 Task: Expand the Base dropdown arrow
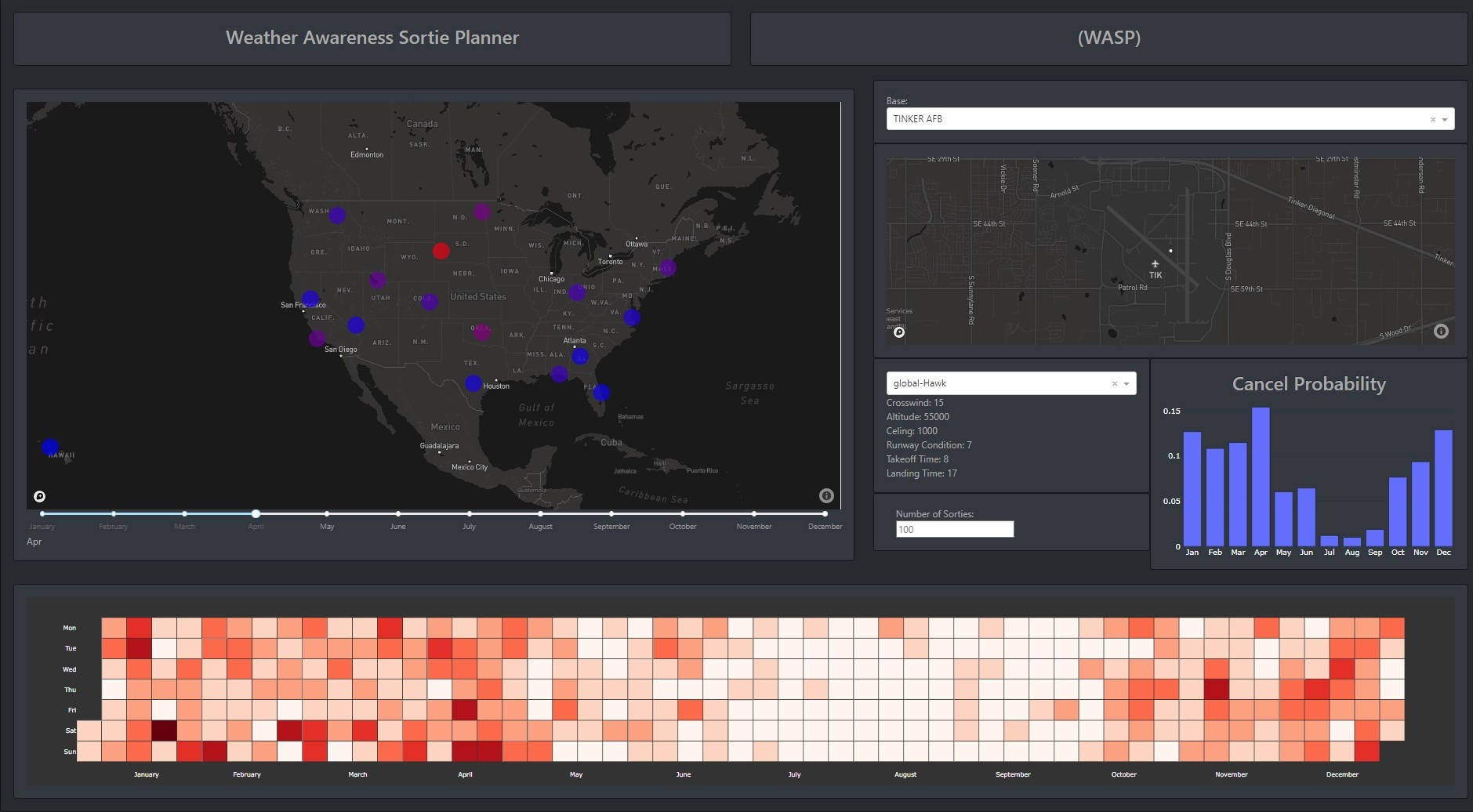pos(1445,120)
